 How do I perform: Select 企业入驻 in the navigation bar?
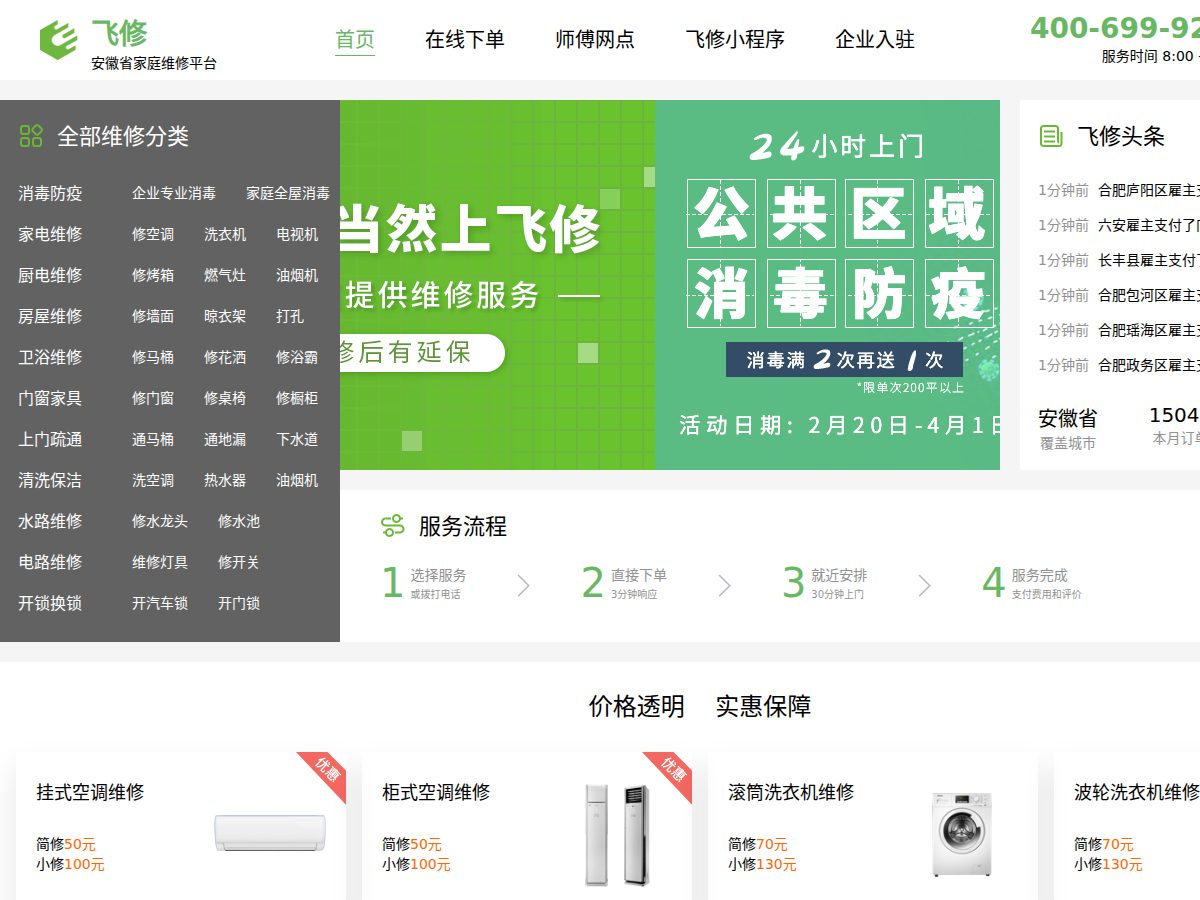pyautogui.click(x=875, y=40)
